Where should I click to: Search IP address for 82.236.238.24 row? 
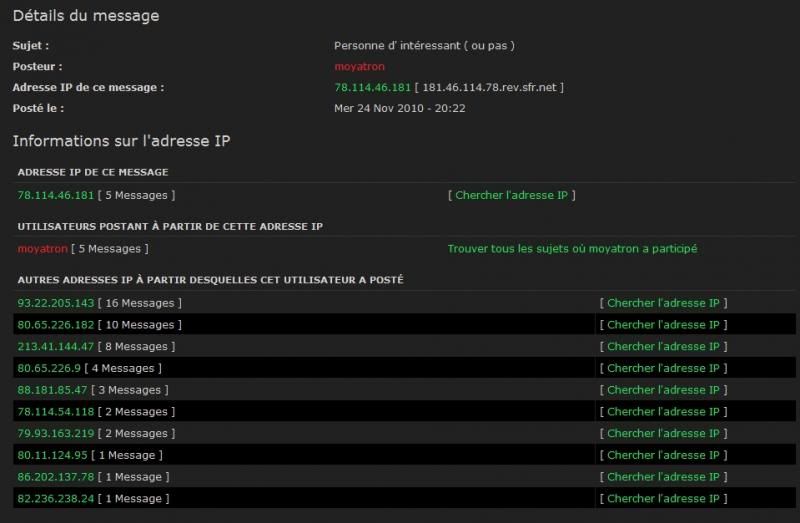click(x=663, y=499)
